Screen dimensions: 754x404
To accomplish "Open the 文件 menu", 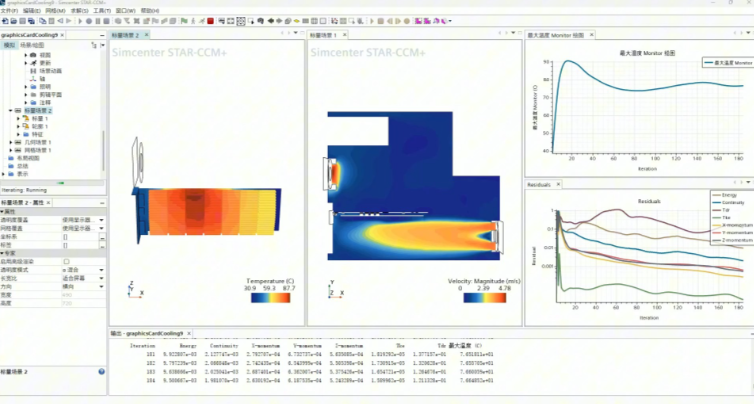I will click(x=8, y=10).
